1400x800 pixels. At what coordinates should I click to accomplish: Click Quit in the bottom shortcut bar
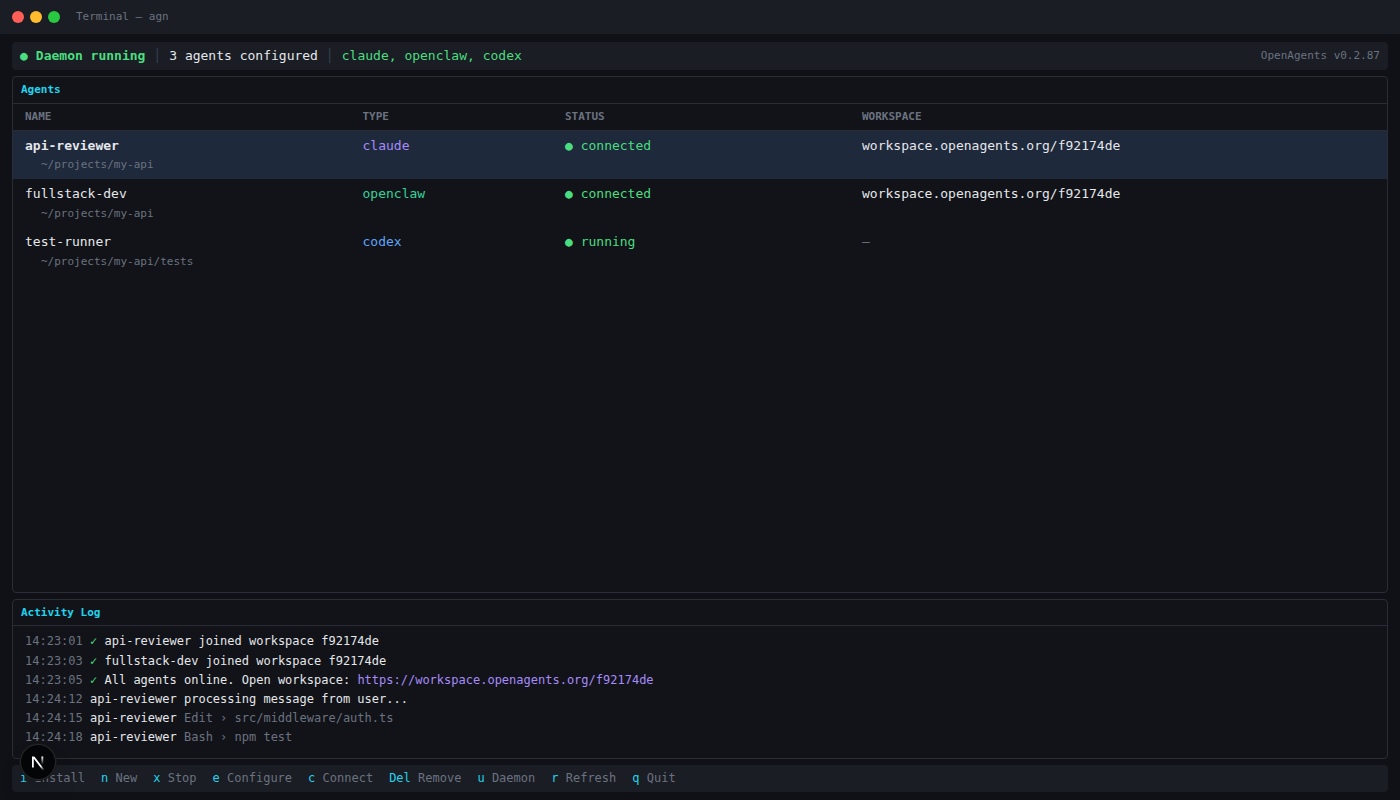(x=654, y=778)
